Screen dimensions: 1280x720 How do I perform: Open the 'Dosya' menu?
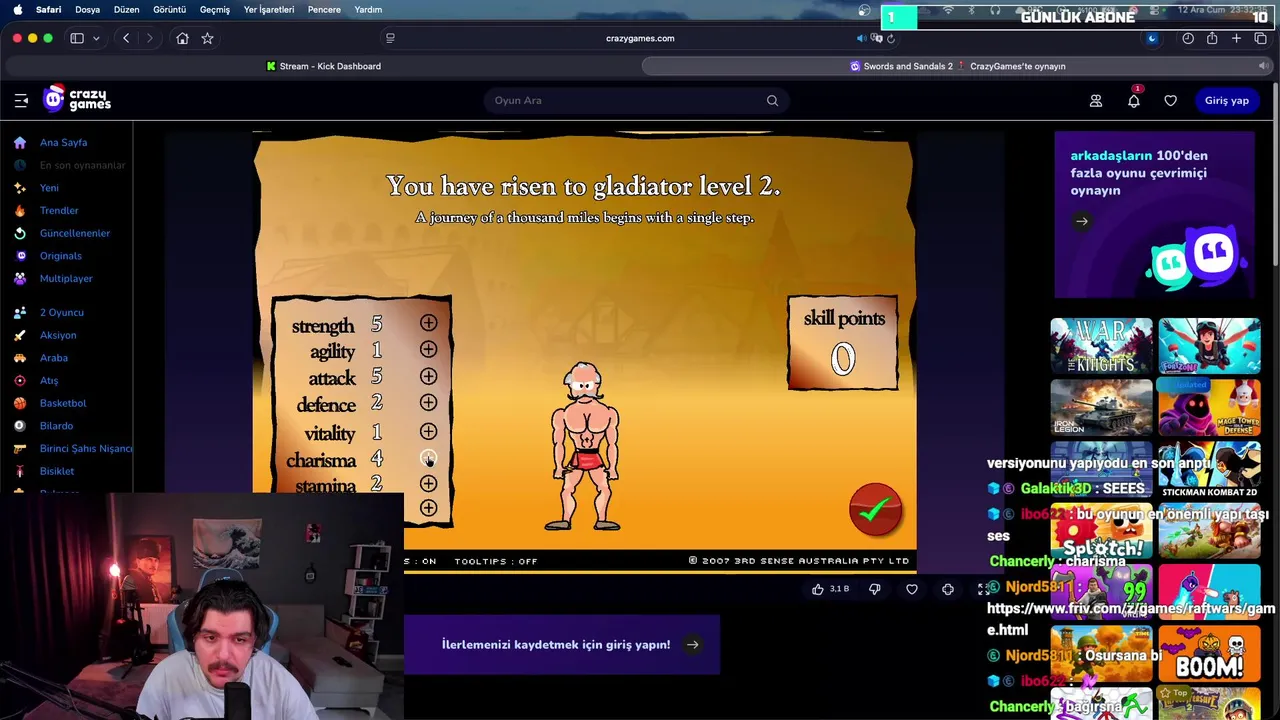click(88, 9)
